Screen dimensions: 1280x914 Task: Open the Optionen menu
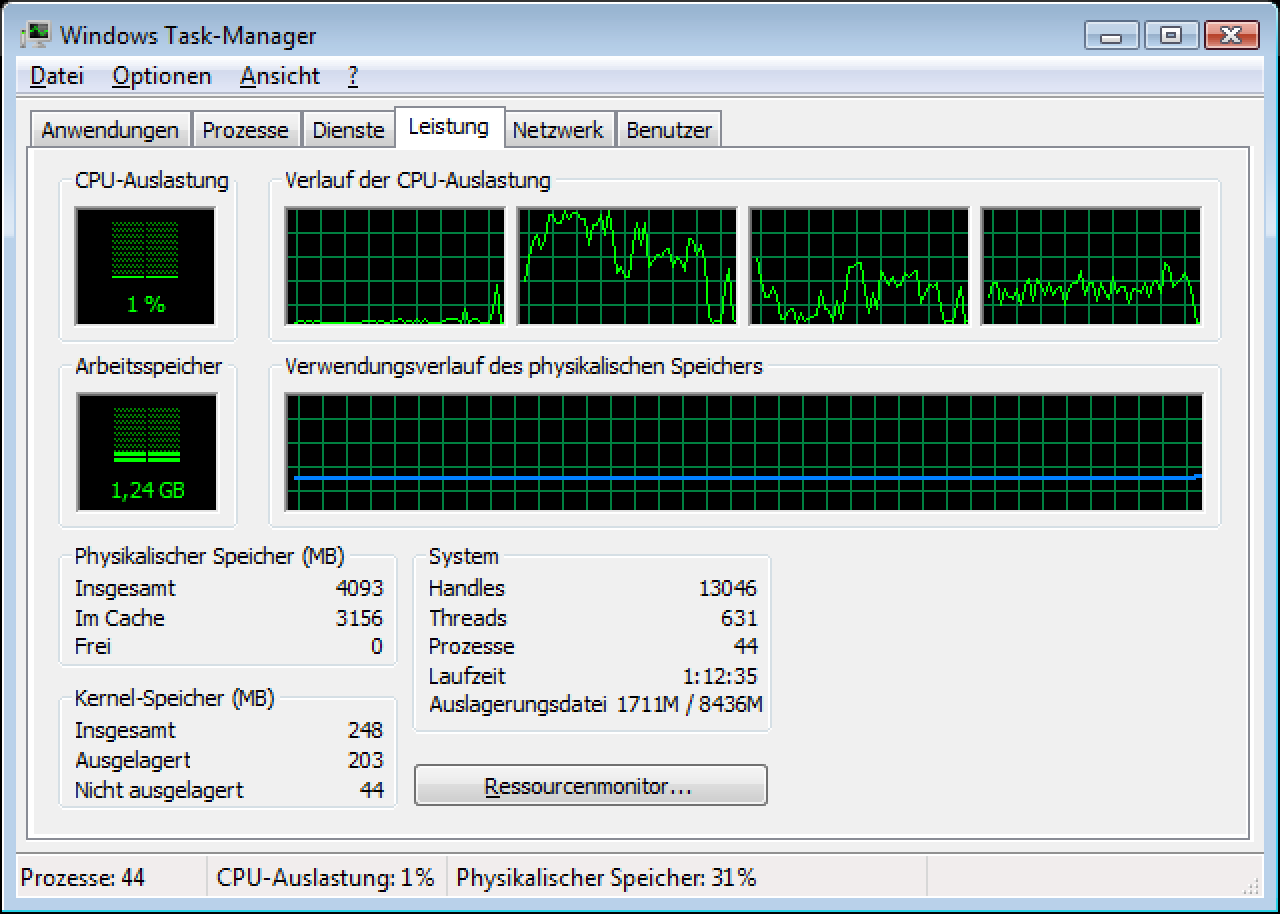[x=162, y=76]
